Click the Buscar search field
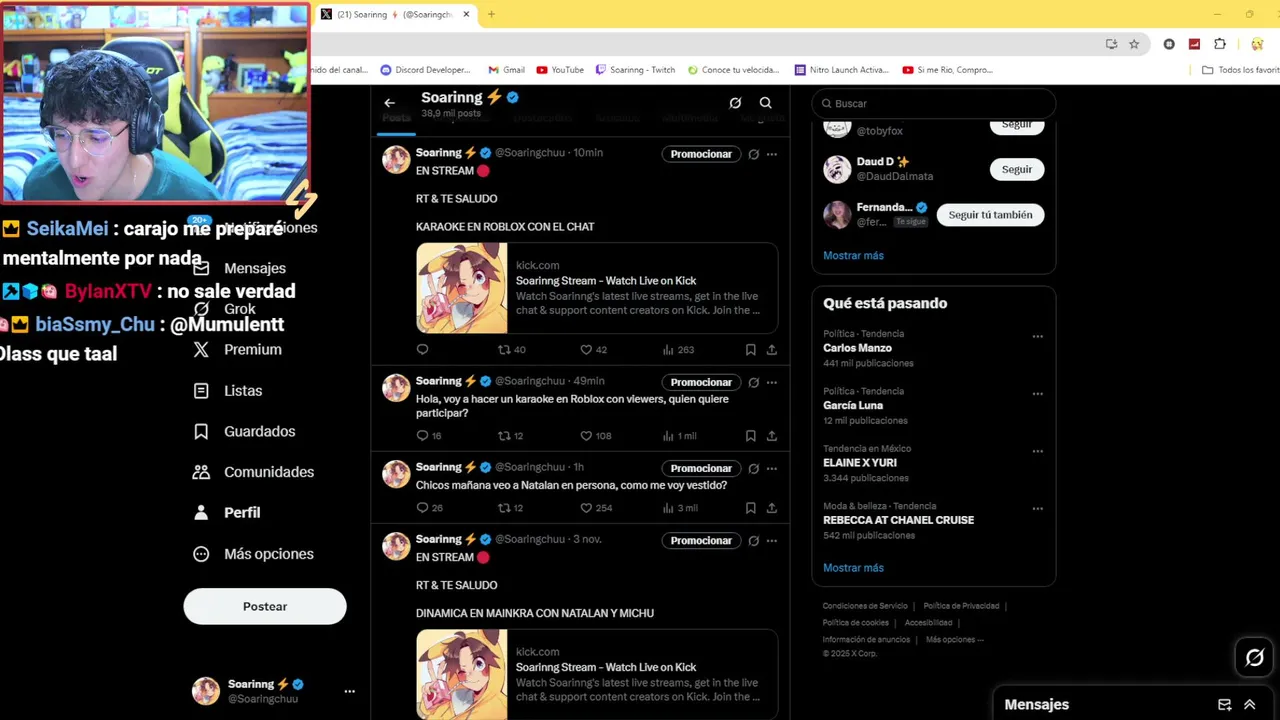The height and width of the screenshot is (720, 1280). (934, 103)
